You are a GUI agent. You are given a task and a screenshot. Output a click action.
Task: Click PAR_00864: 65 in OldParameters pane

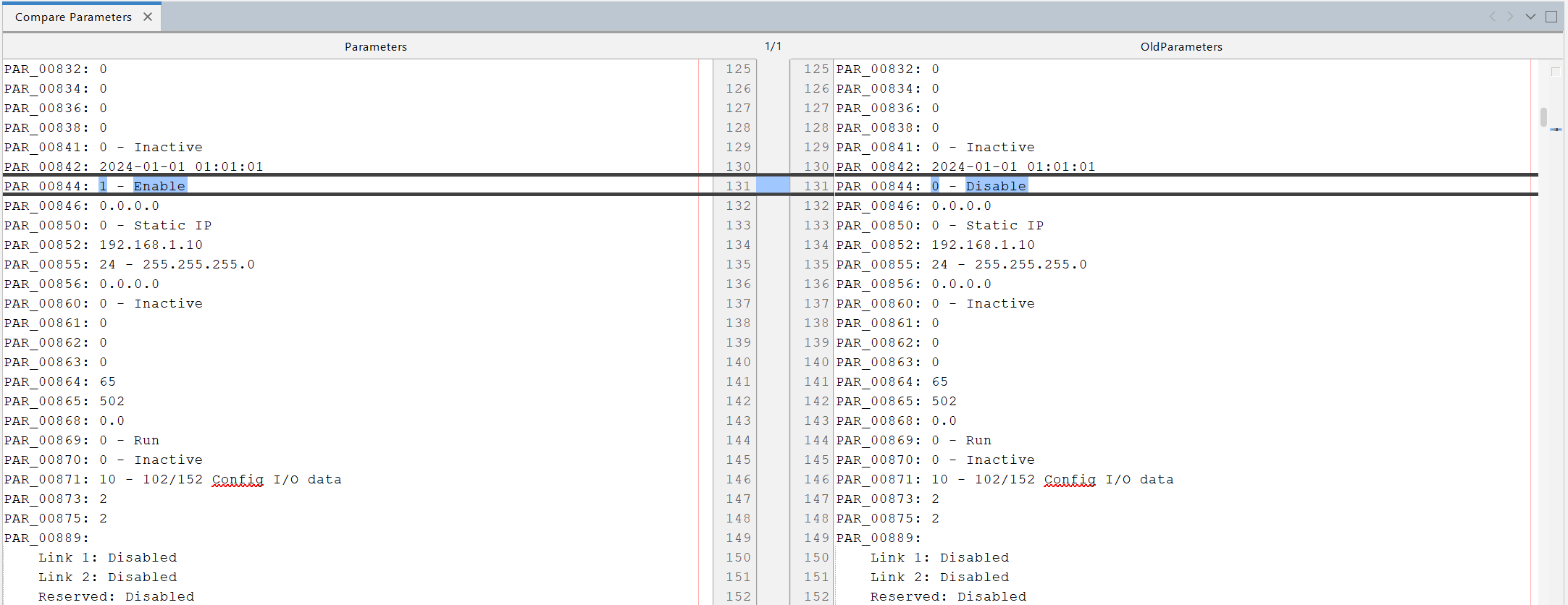[x=892, y=381]
